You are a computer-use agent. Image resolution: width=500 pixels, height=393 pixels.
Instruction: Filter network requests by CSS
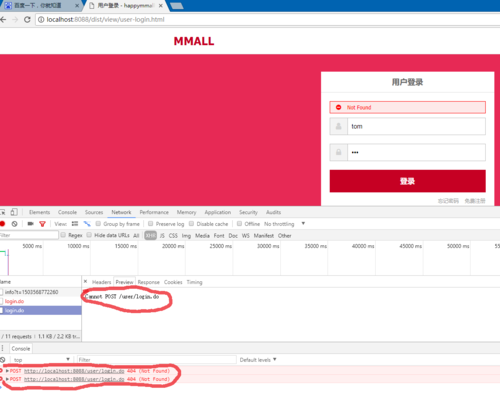click(x=173, y=235)
